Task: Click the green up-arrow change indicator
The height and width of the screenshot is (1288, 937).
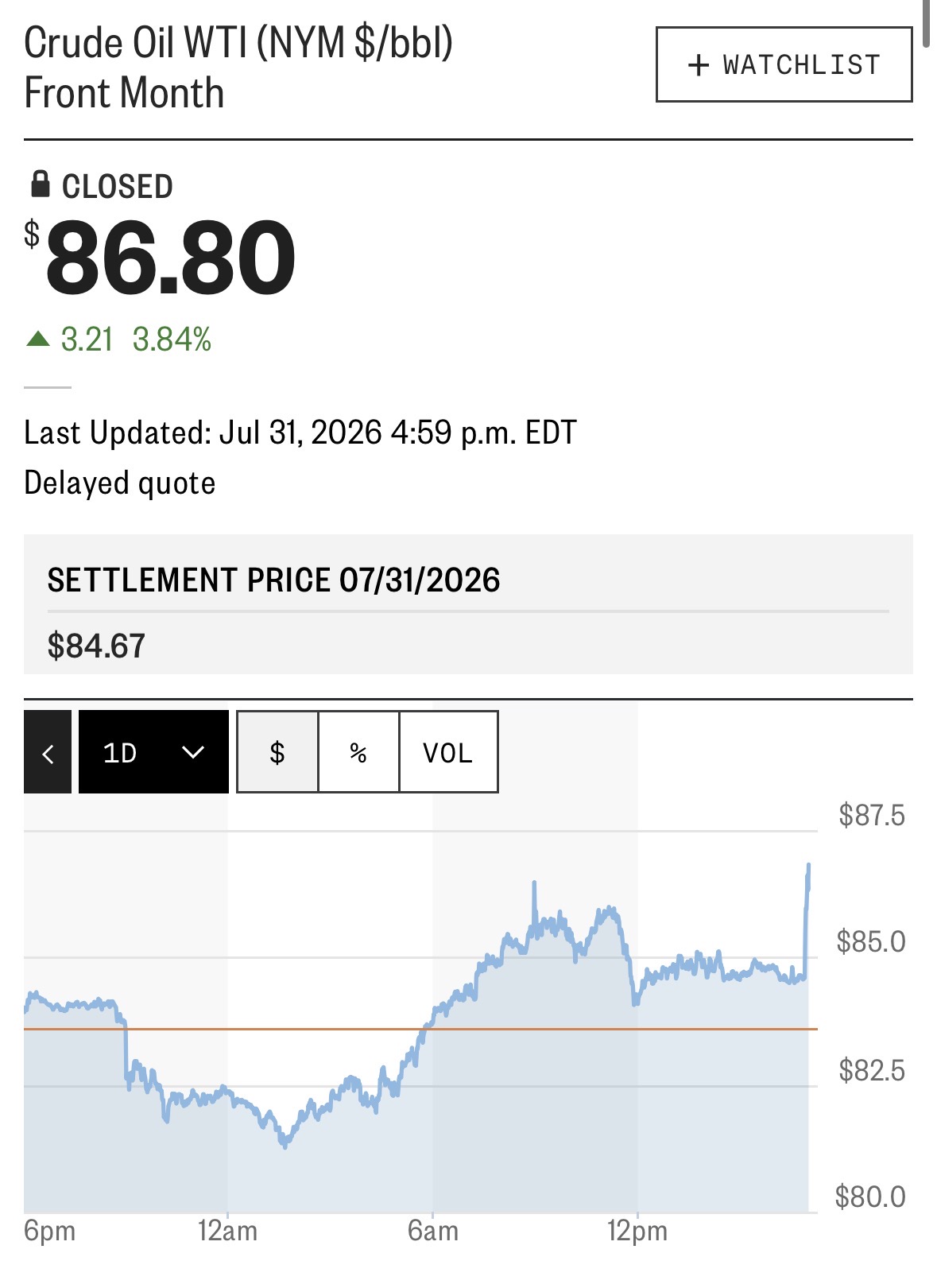Action: coord(37,339)
